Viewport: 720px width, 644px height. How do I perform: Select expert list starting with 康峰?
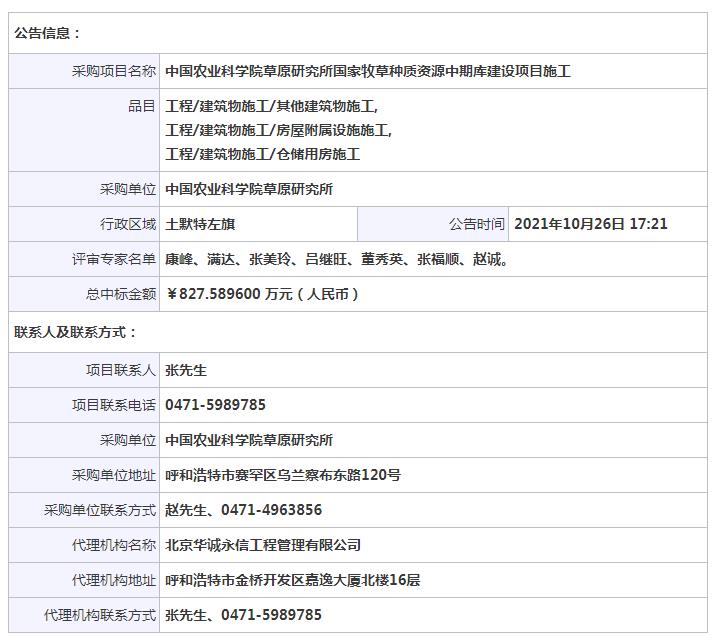pos(337,259)
